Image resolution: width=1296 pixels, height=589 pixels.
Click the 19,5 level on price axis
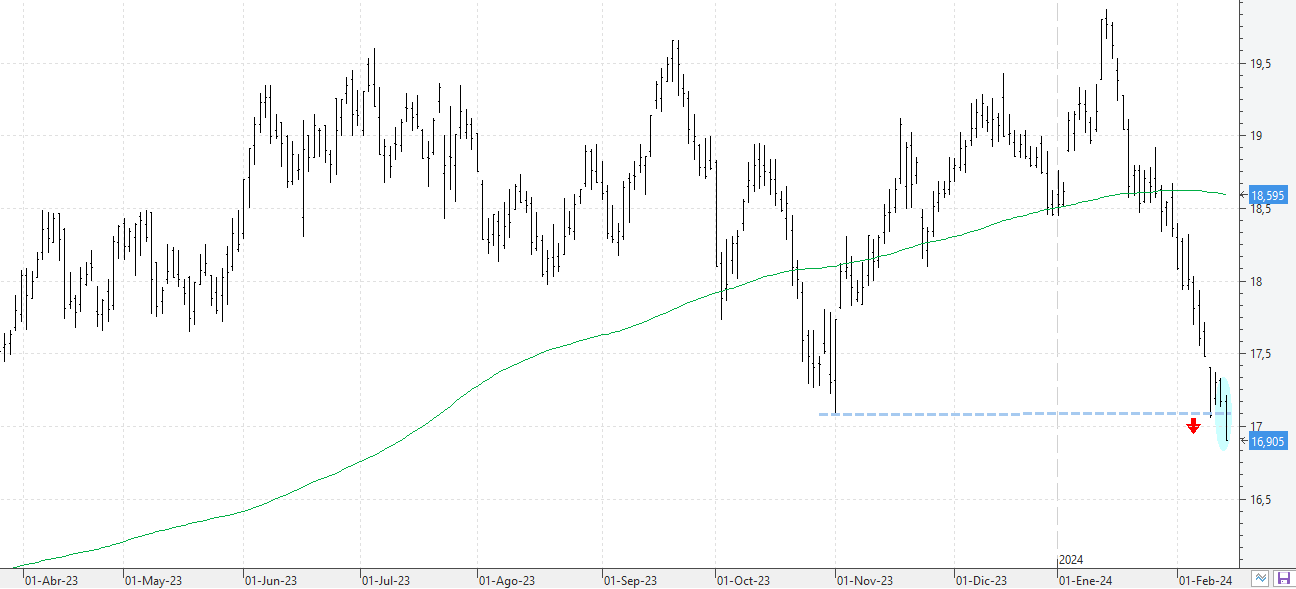1261,64
